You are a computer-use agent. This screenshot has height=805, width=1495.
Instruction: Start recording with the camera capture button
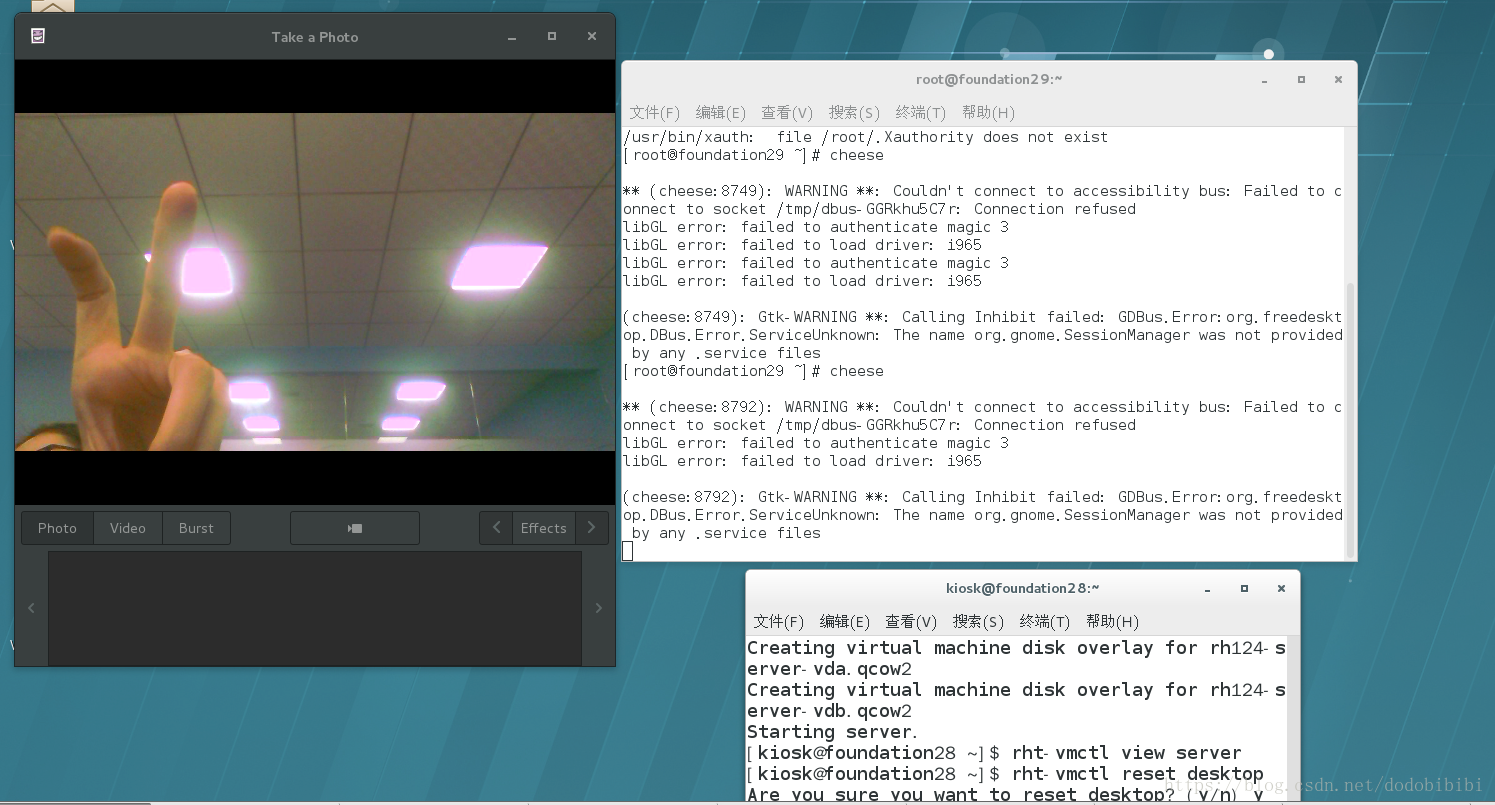click(x=355, y=528)
